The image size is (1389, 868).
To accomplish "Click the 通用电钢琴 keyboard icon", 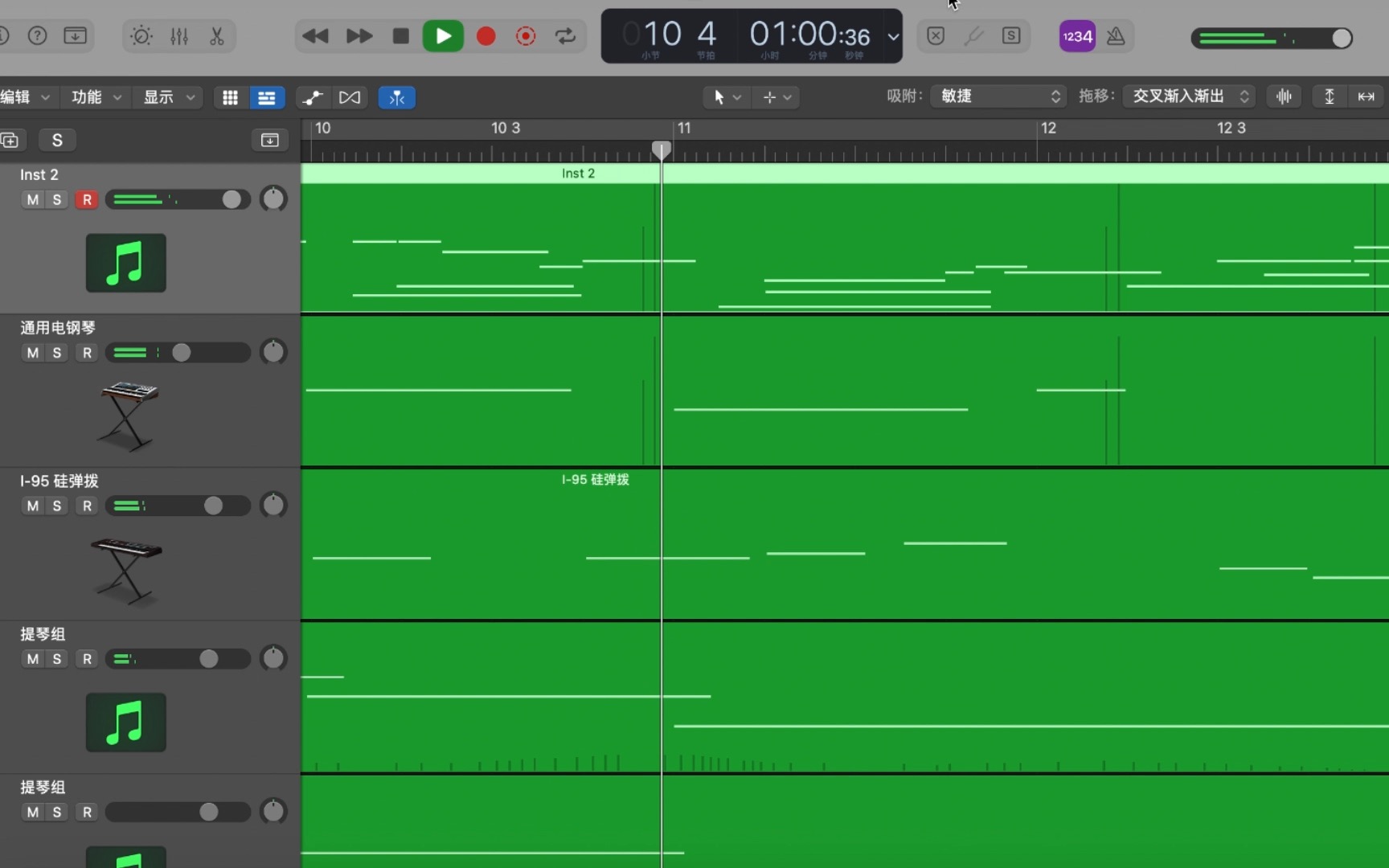I will pos(128,415).
